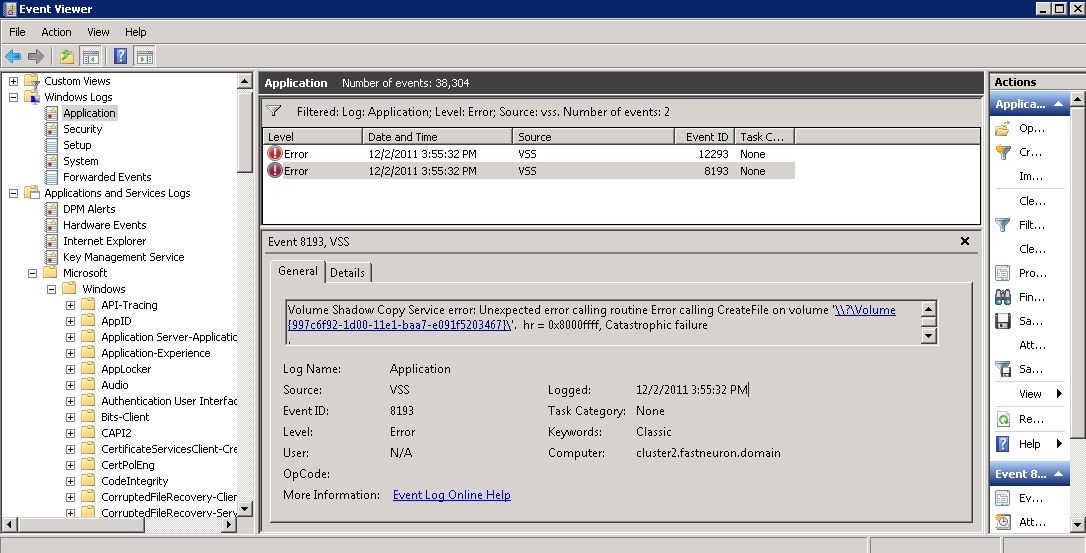Click the Clear Log 'Cle...' action above Filt...
This screenshot has width=1086, height=553.
coord(1033,201)
